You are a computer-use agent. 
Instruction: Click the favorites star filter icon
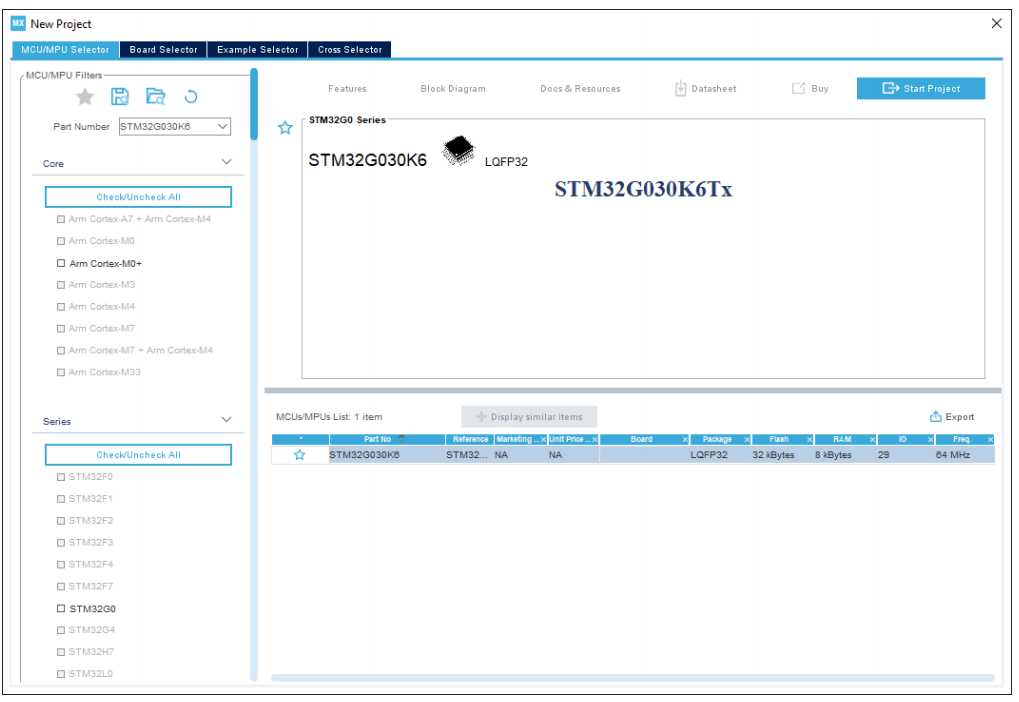84,97
